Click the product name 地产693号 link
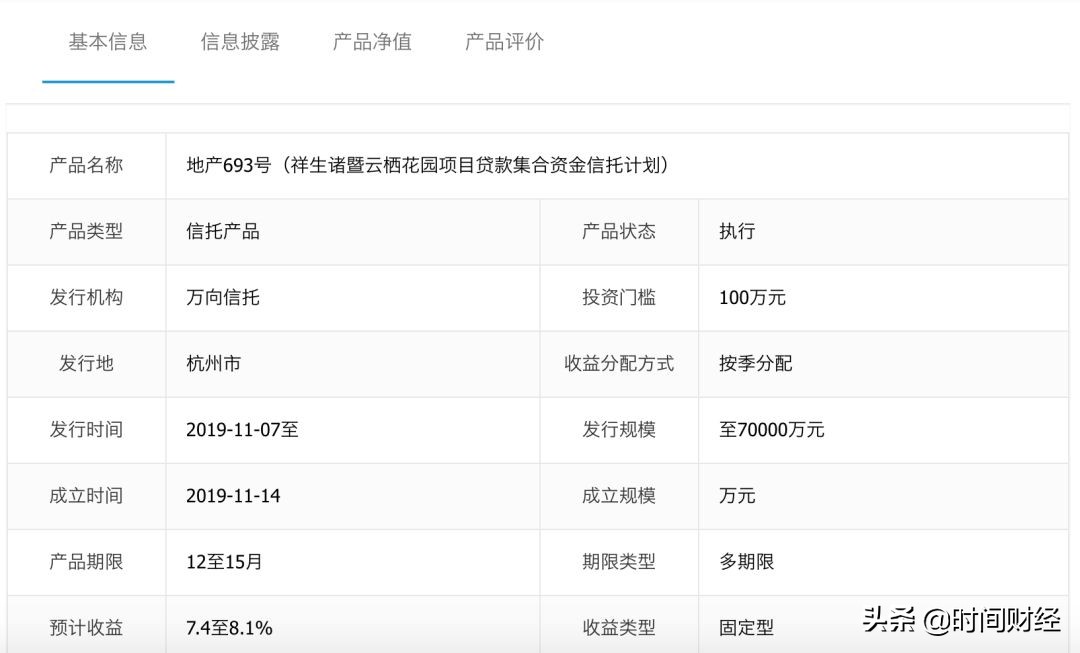This screenshot has width=1080, height=653. point(430,166)
